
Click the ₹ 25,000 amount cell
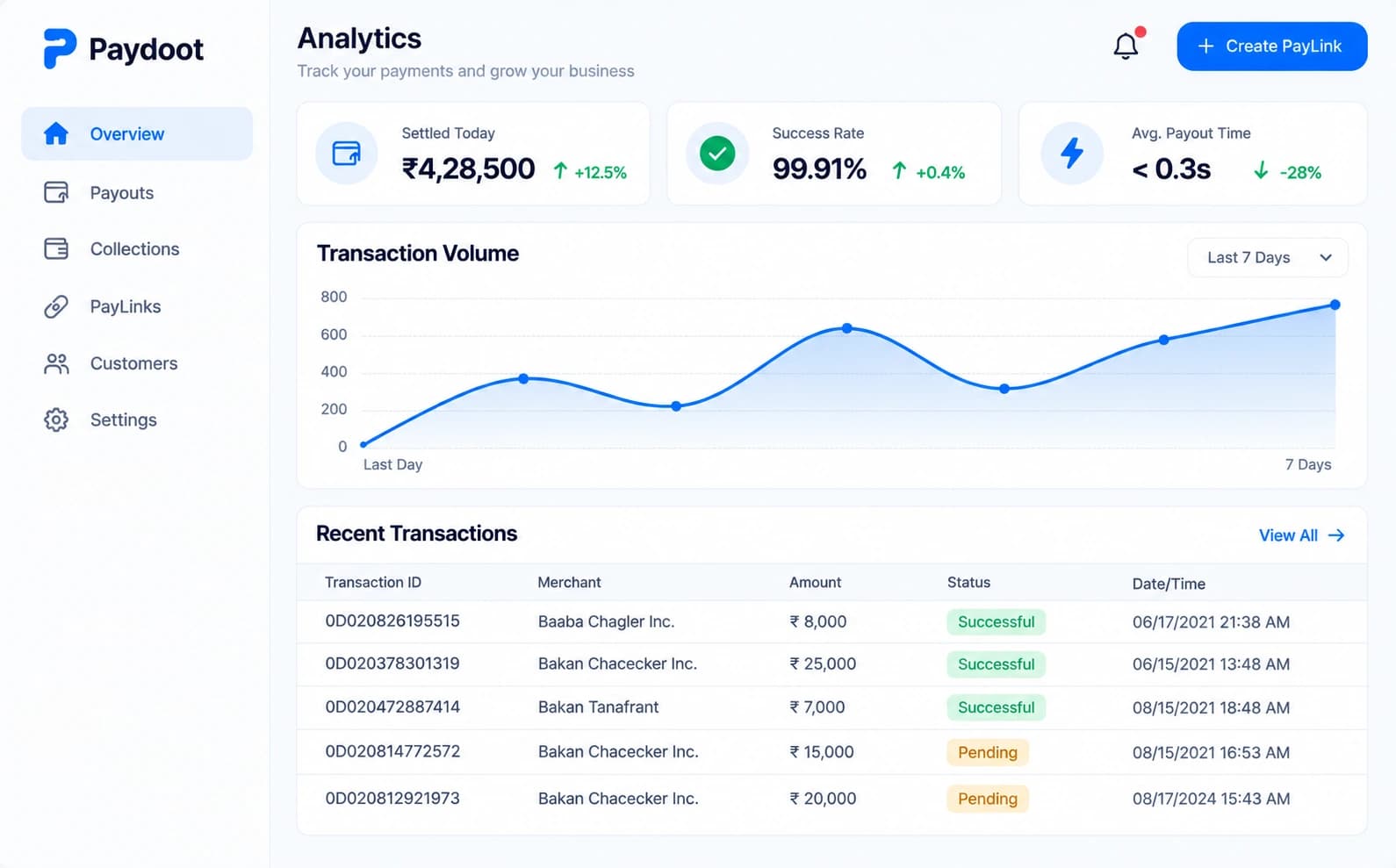pos(823,664)
